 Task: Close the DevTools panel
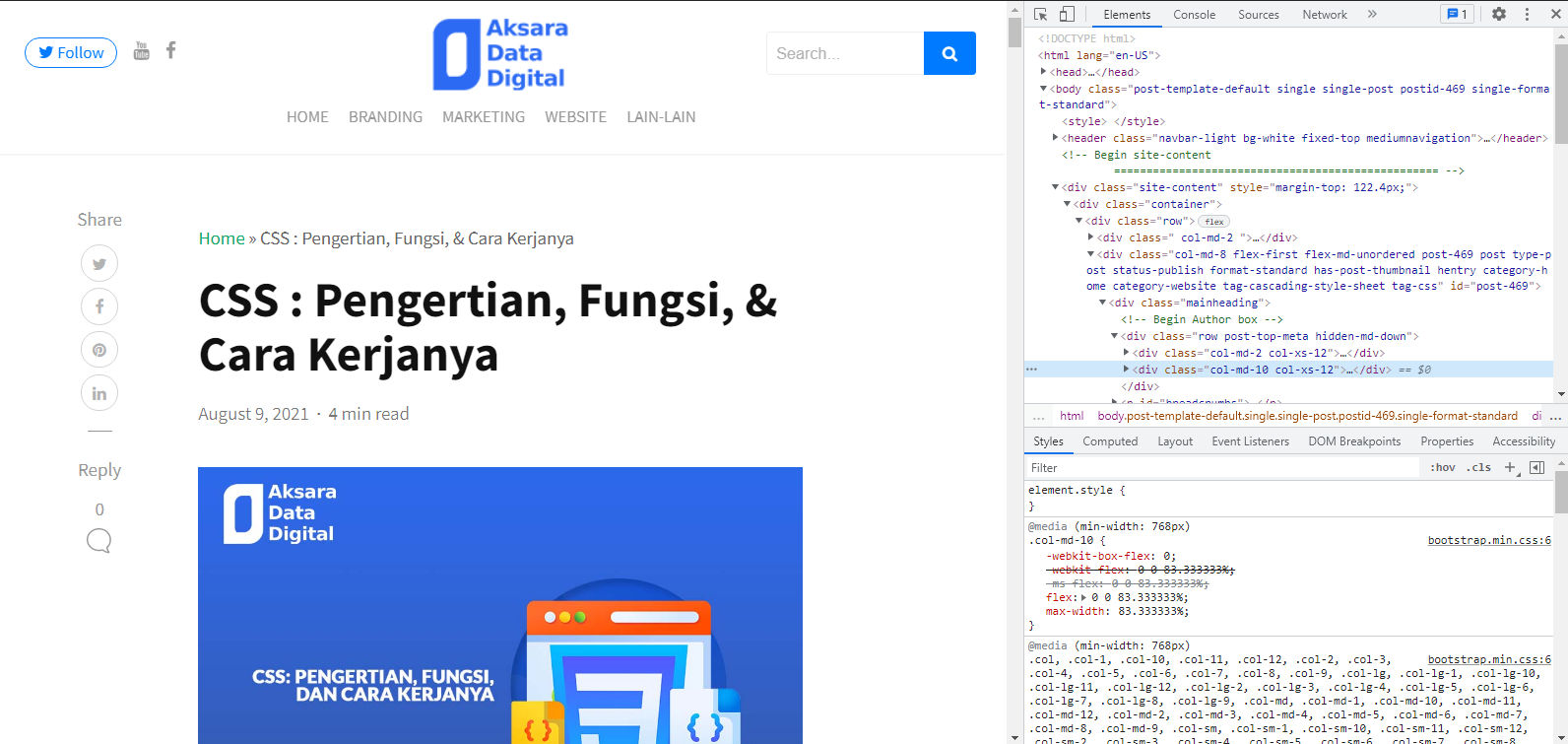[1554, 14]
